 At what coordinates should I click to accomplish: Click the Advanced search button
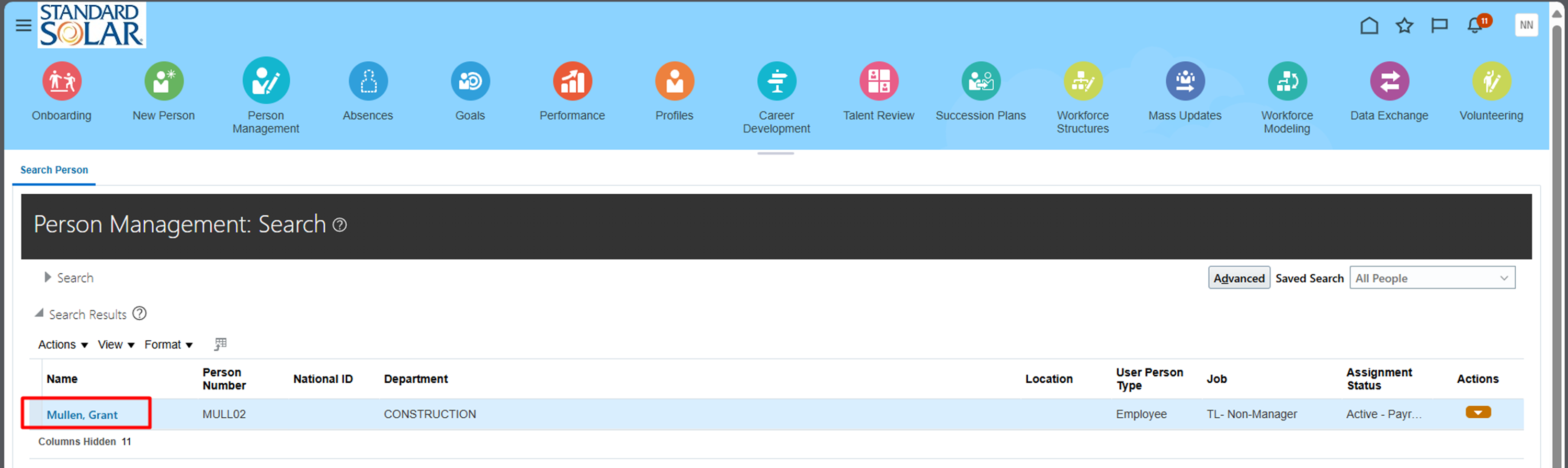1239,278
